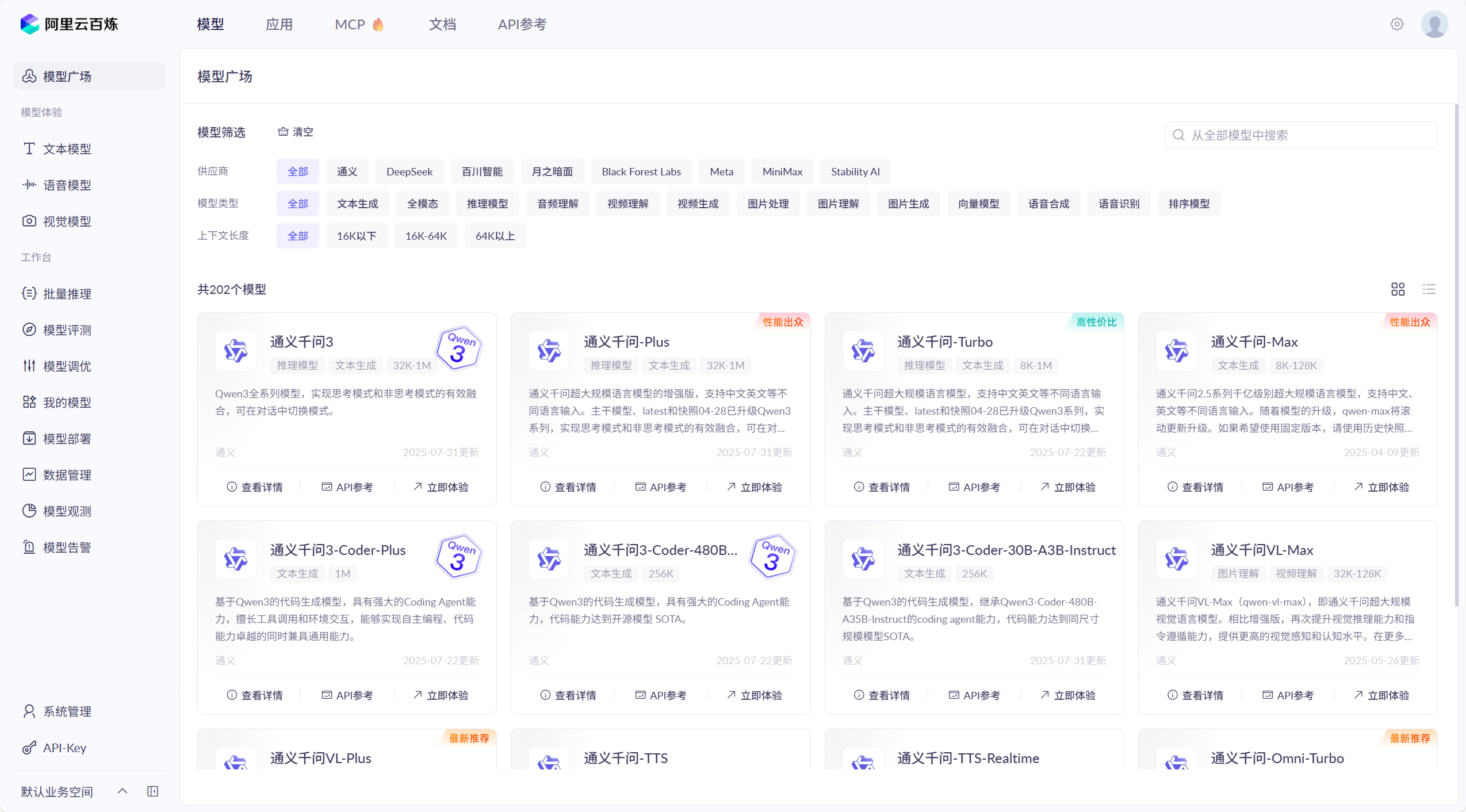Open 模型部署 in the sidebar
Viewport: 1466px width, 812px height.
[89, 439]
